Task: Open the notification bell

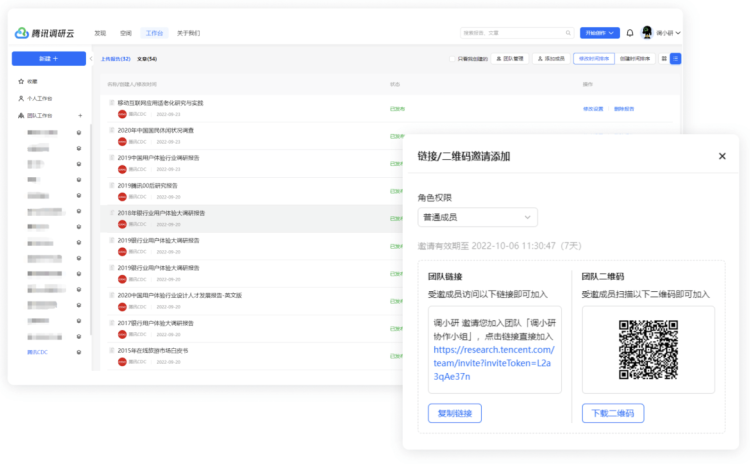Action: tap(630, 33)
